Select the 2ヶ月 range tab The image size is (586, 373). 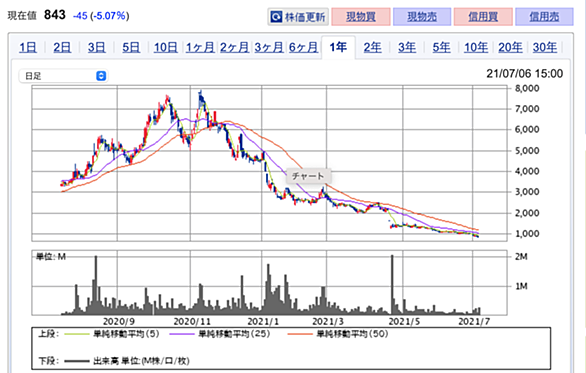click(x=234, y=47)
